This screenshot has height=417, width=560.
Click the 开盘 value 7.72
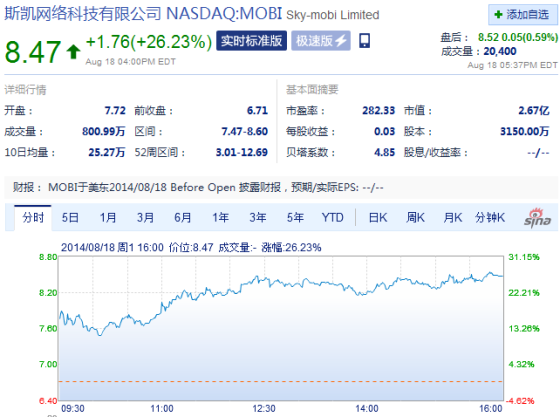(115, 111)
